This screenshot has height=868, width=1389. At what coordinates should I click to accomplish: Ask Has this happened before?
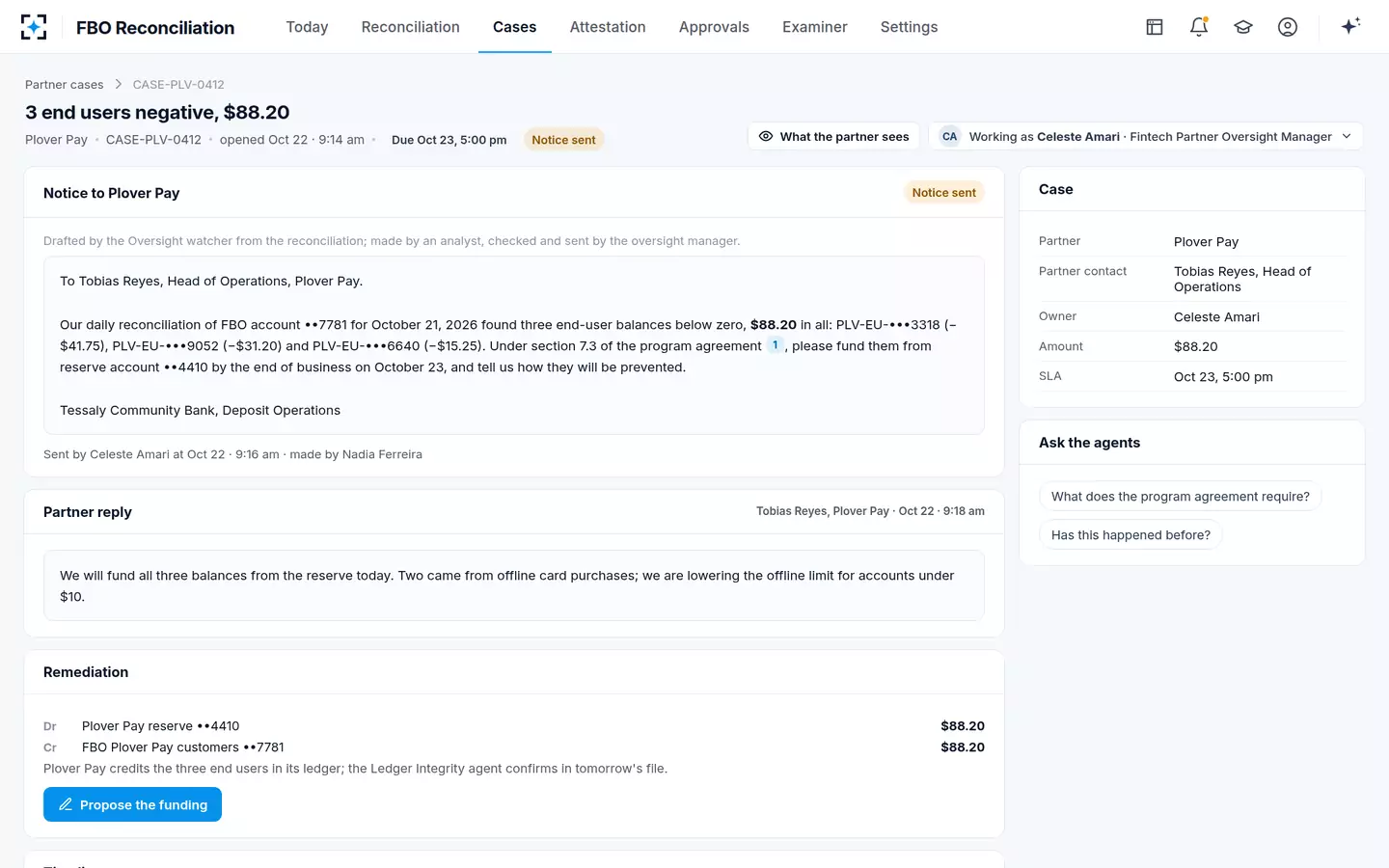tap(1130, 534)
